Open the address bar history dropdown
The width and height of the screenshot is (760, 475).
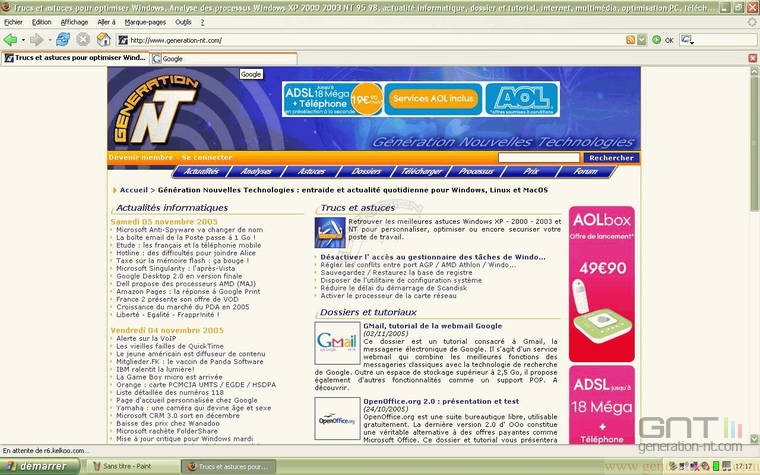642,40
